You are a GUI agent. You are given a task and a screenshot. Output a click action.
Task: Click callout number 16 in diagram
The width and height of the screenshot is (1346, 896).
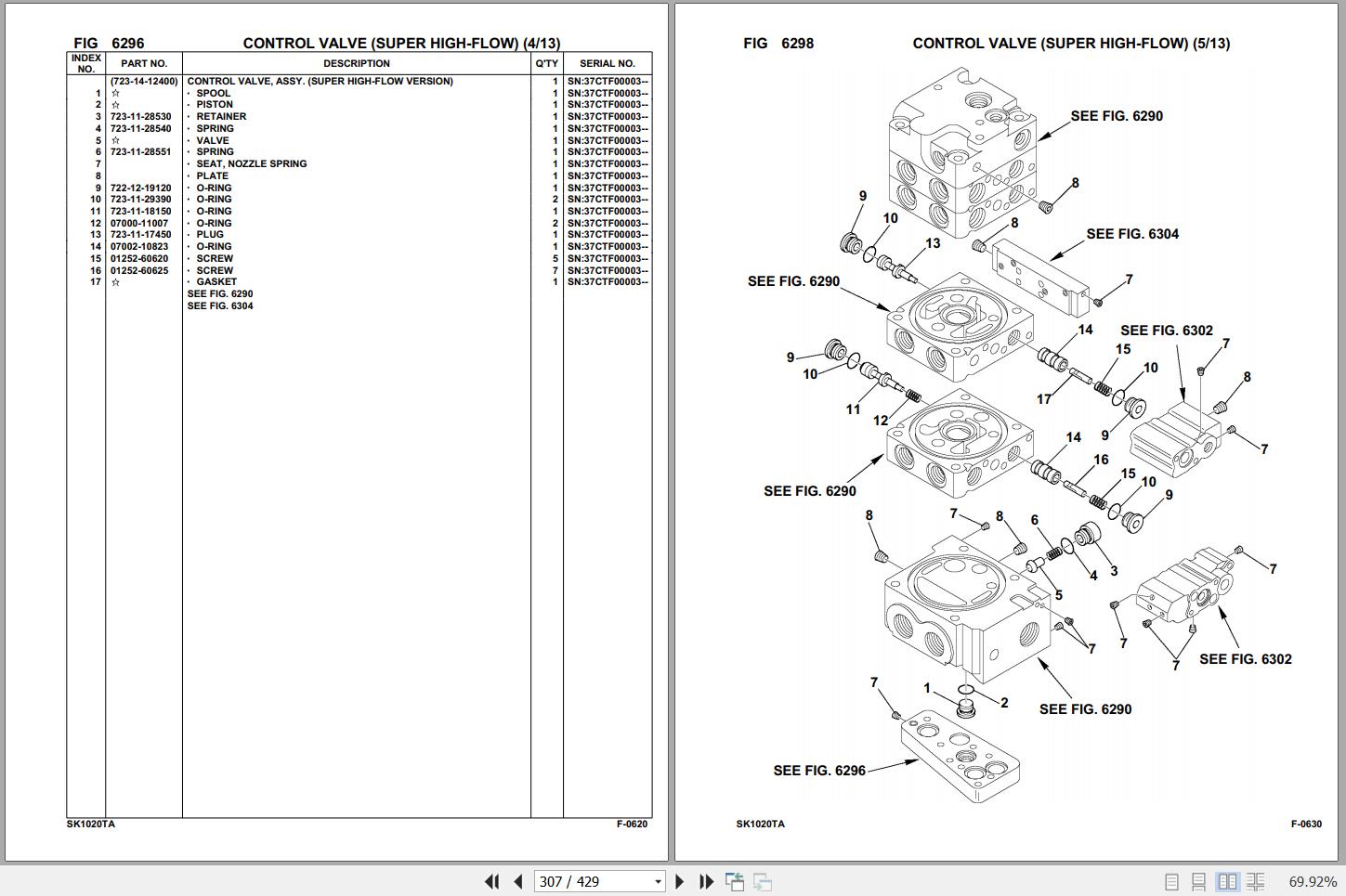(x=1101, y=460)
